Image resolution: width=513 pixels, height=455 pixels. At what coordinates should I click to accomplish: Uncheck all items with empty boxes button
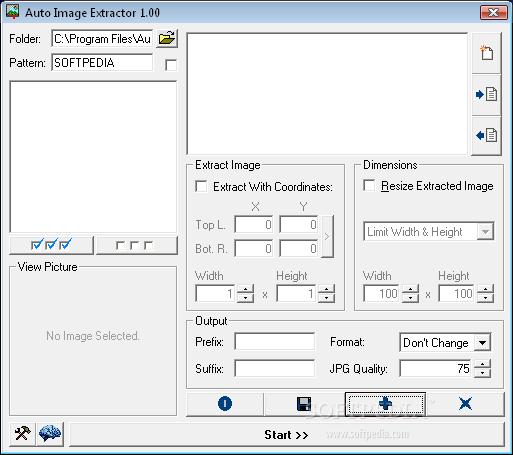[137, 245]
